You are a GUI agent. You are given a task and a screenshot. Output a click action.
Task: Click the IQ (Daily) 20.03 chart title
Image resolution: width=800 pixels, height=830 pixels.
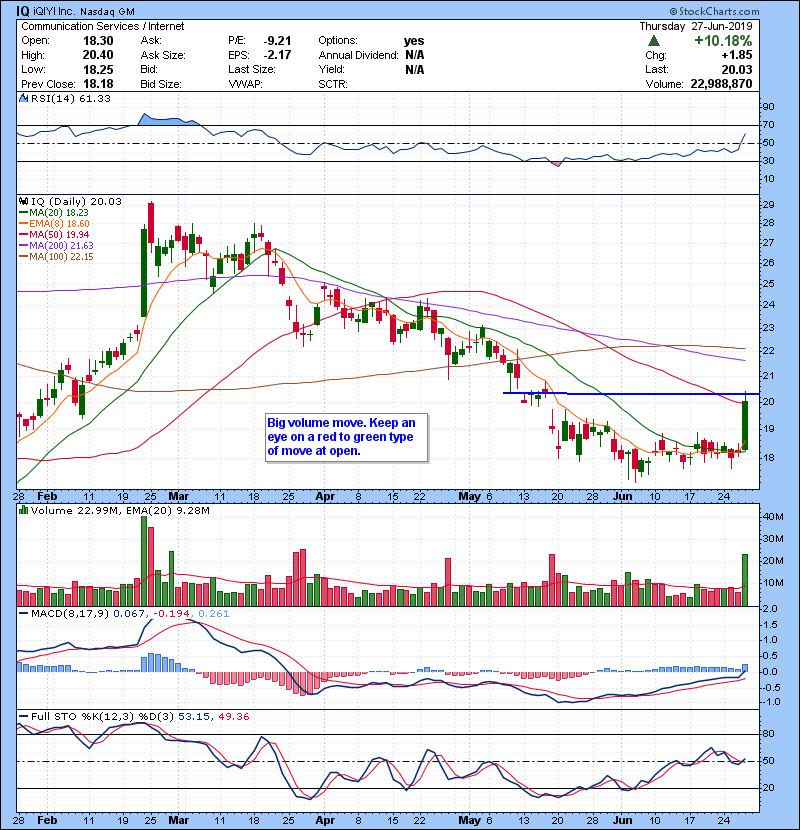[76, 201]
